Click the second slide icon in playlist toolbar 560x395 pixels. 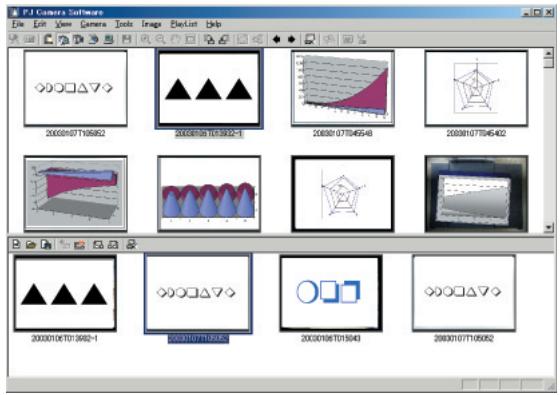[x=113, y=245]
